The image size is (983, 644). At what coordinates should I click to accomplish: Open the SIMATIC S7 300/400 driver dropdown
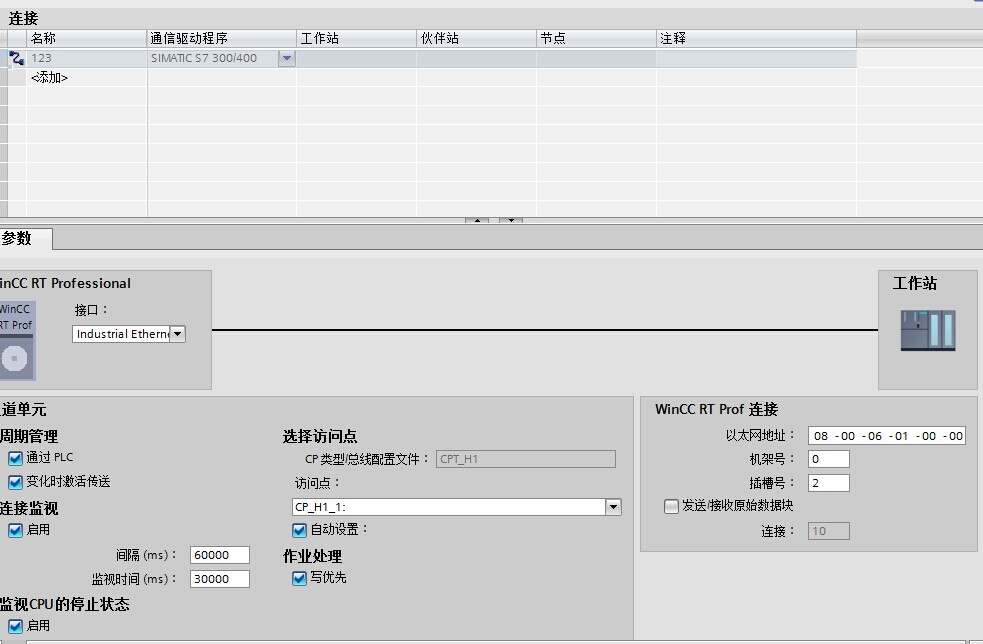click(x=286, y=58)
